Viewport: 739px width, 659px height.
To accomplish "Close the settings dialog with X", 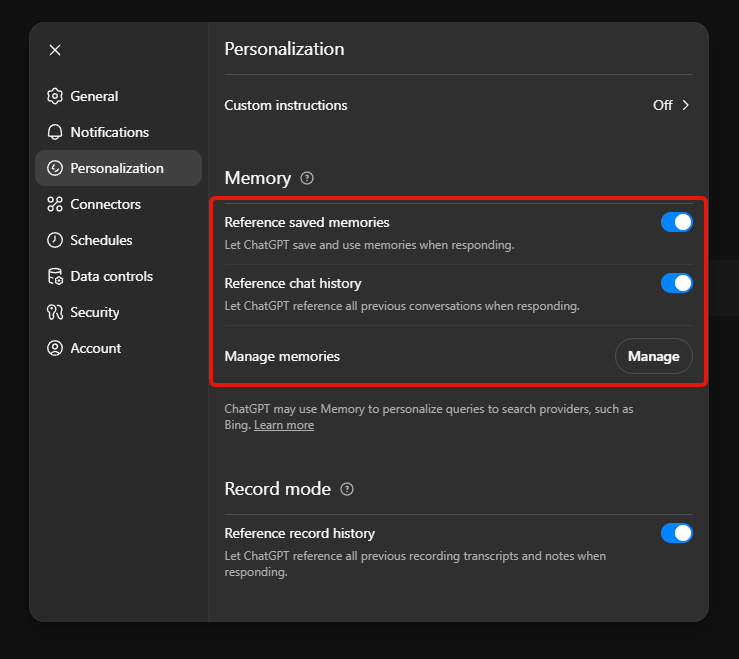I will click(55, 50).
